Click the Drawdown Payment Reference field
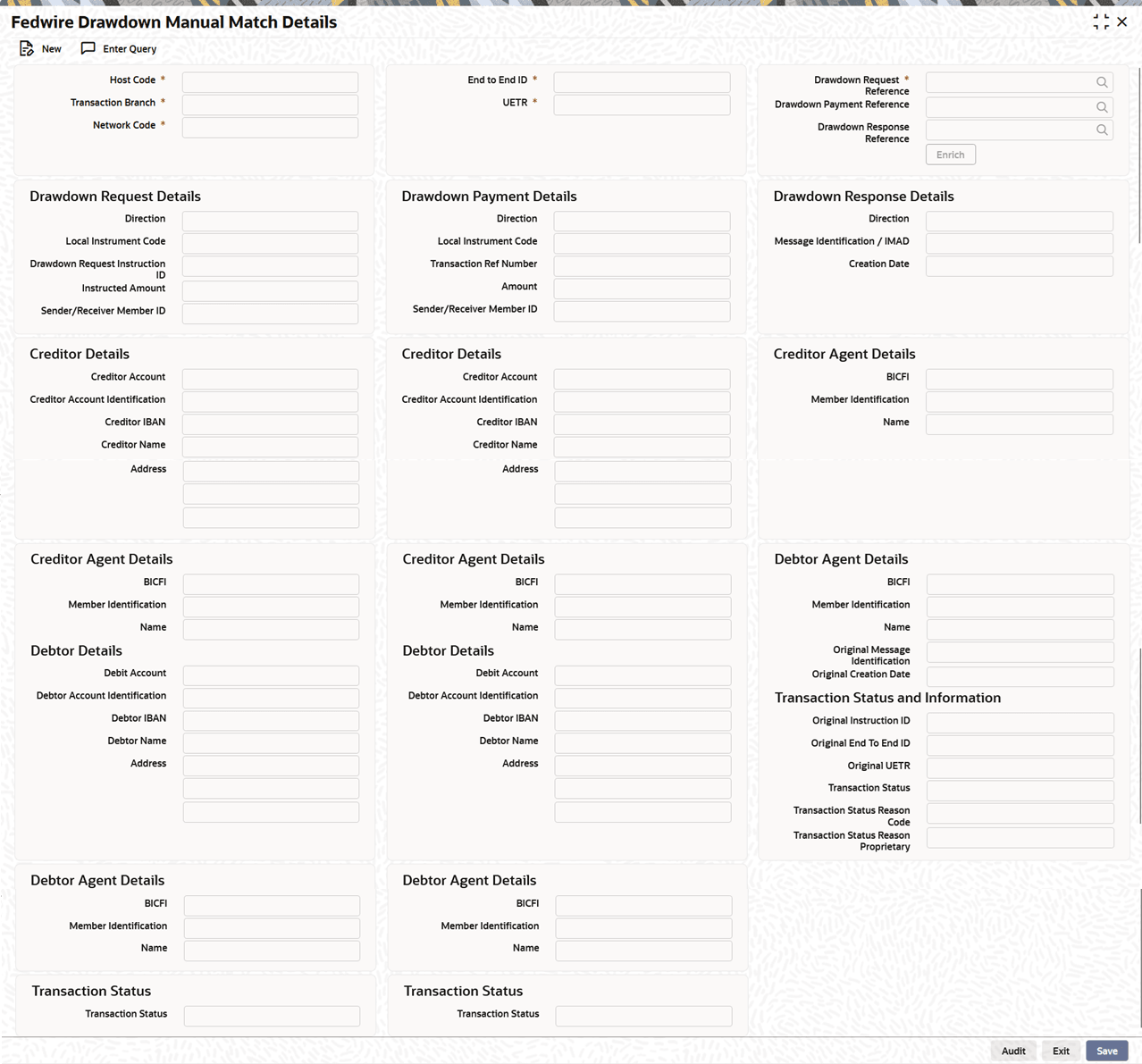 coord(1020,107)
